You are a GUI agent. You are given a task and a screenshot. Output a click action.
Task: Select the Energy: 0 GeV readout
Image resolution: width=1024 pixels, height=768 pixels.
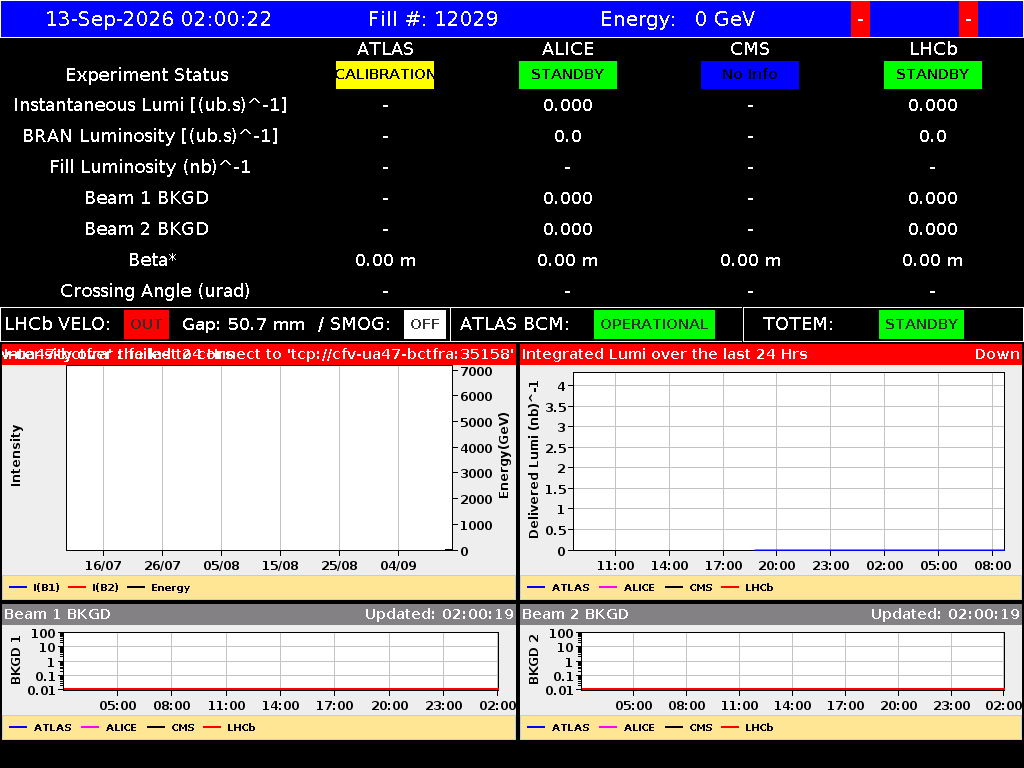[678, 19]
